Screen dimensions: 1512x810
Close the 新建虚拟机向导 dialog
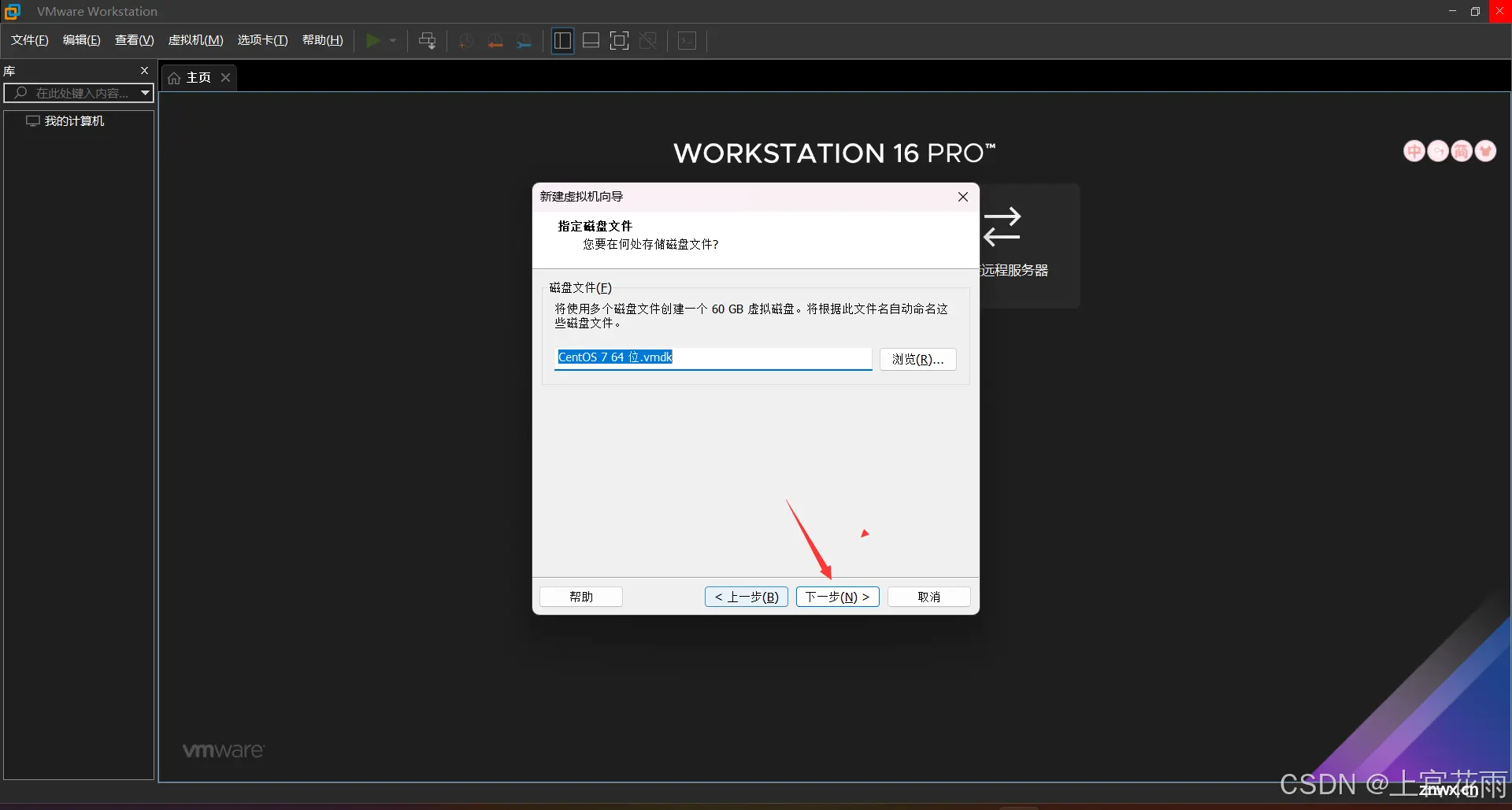[962, 197]
